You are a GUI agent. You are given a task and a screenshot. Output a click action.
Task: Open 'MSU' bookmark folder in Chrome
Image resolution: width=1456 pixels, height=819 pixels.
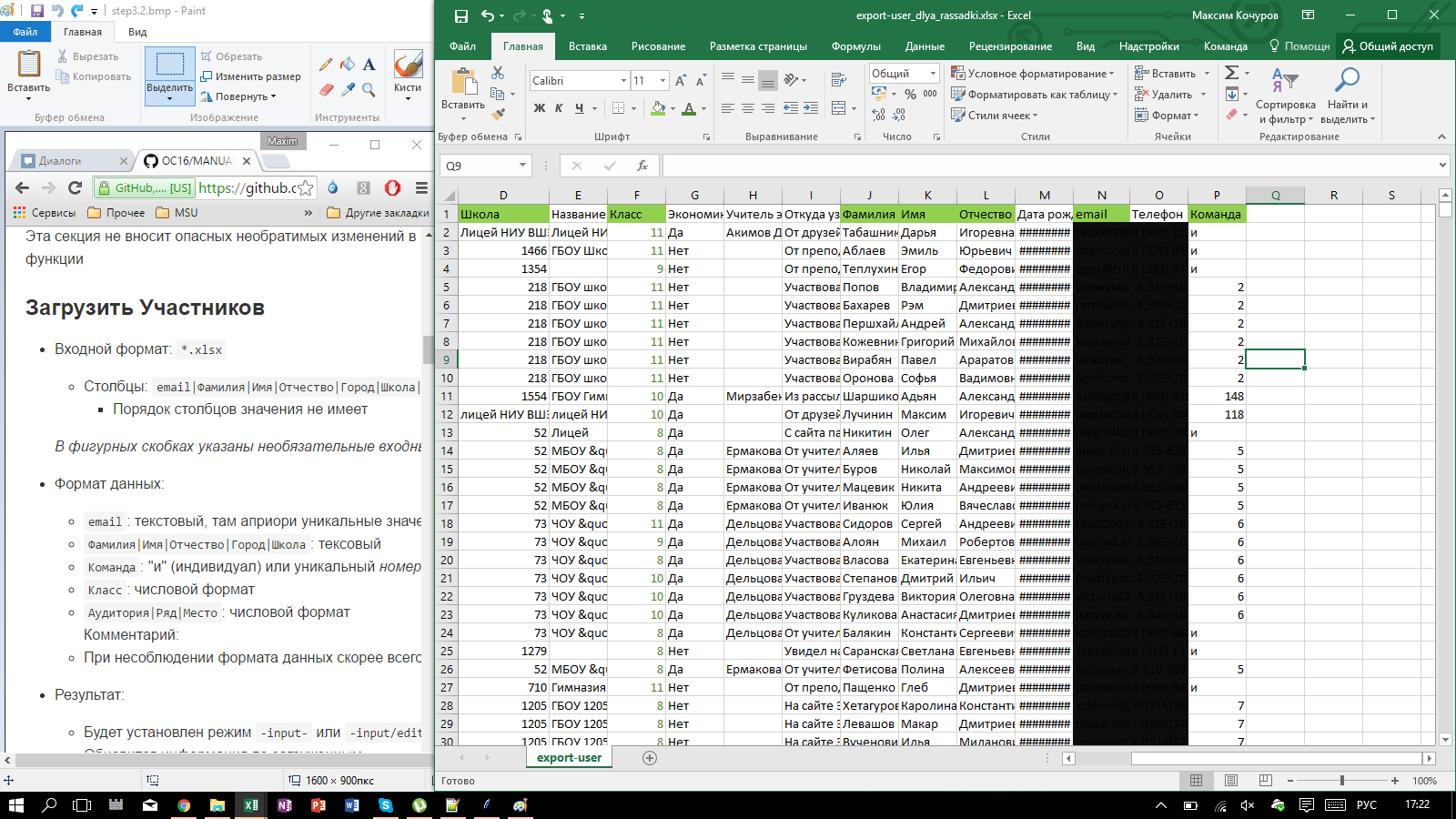click(x=177, y=213)
